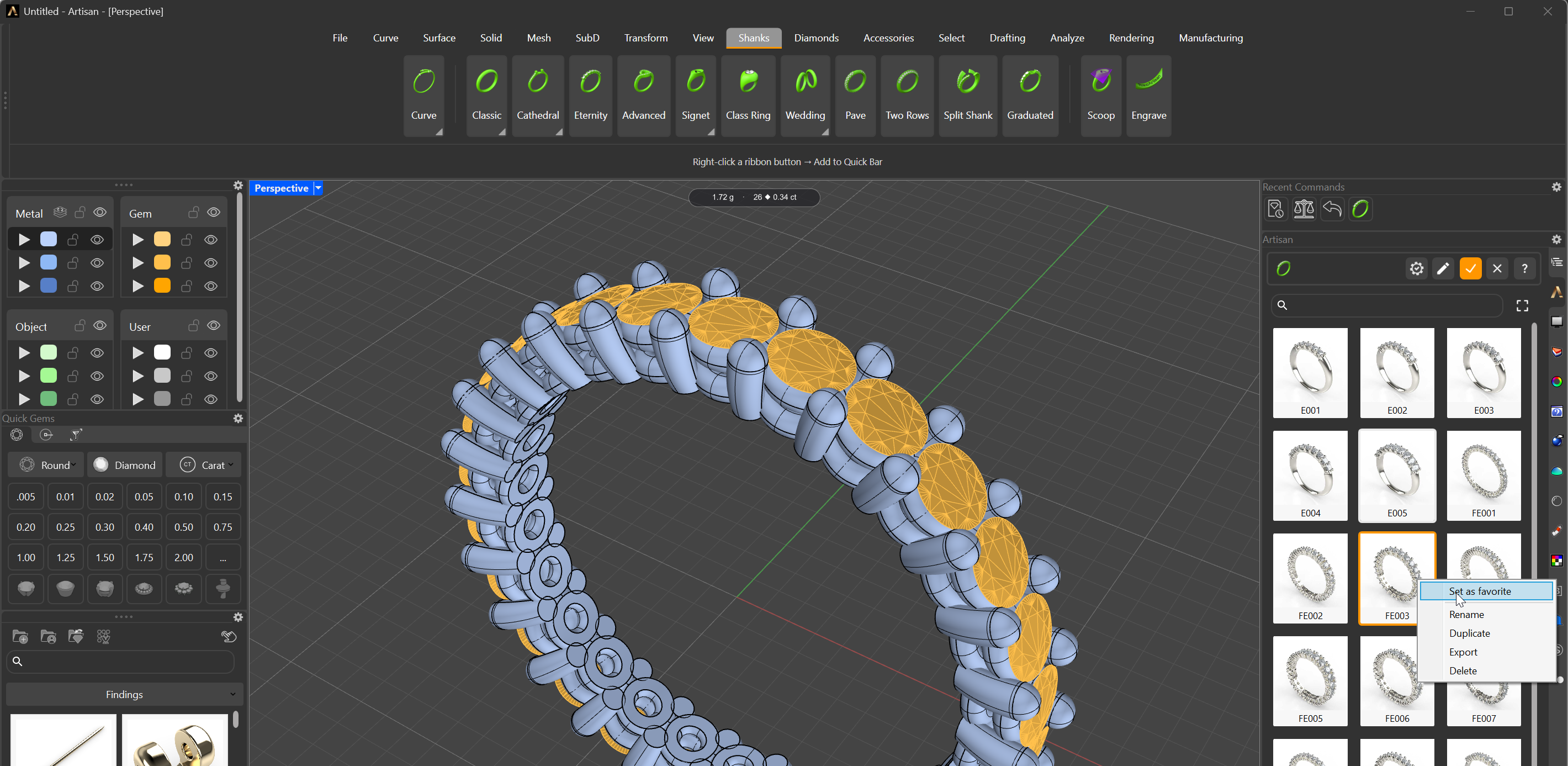Select the Curve shank tool
Image resolution: width=1568 pixels, height=766 pixels.
pos(423,96)
